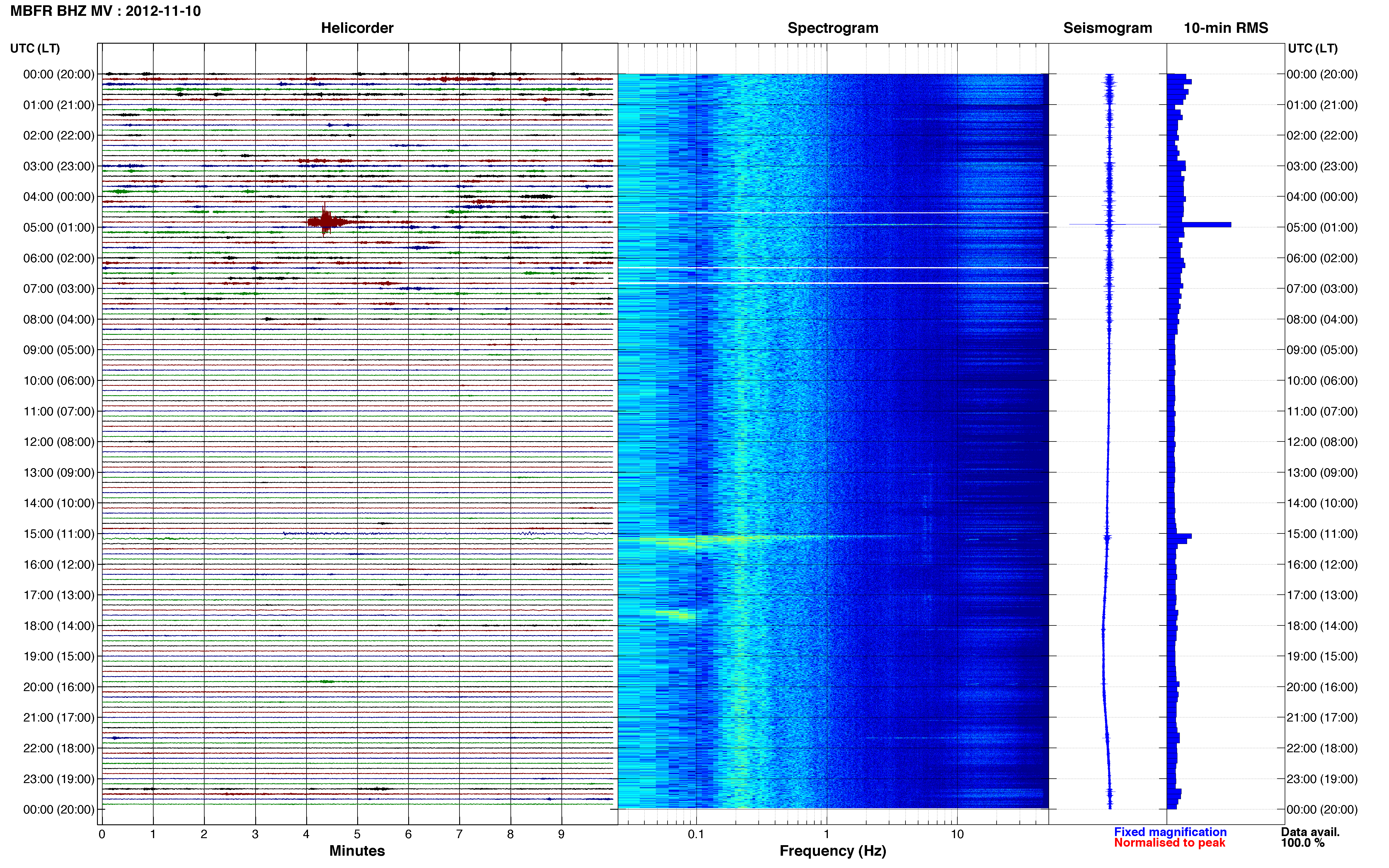Click the frequency tick label '10'
This screenshot has width=1389, height=868.
pyautogui.click(x=957, y=834)
